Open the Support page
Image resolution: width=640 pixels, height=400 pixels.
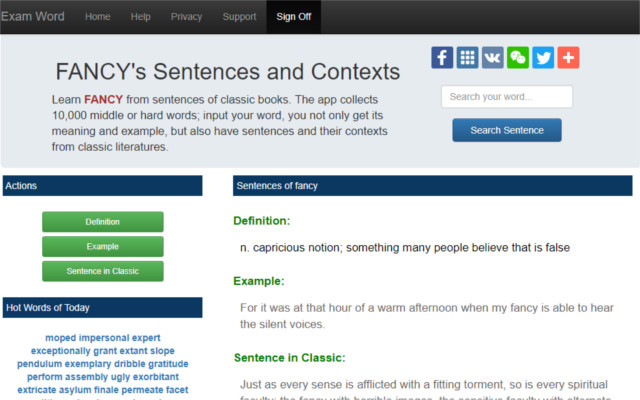239,16
